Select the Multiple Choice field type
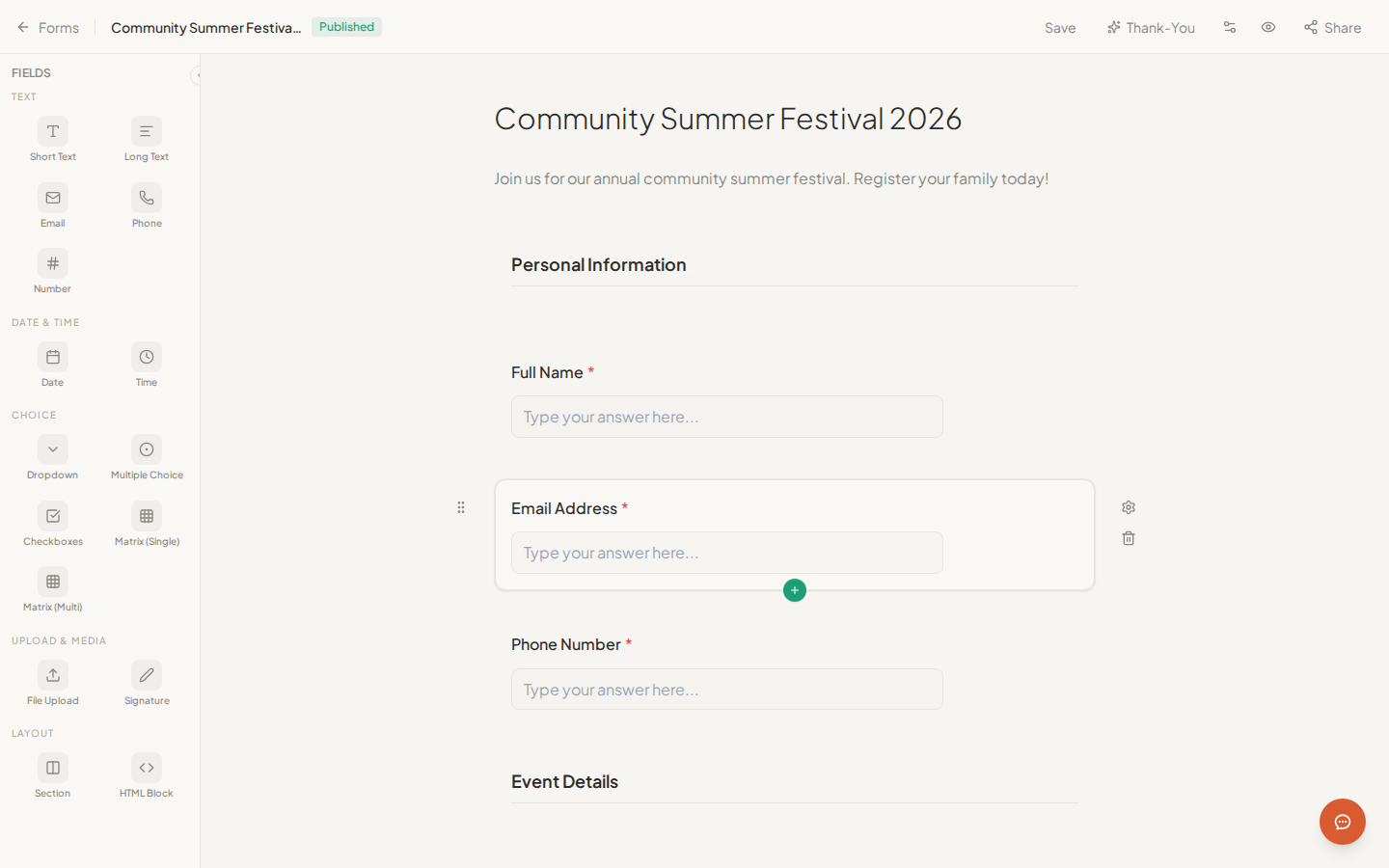This screenshot has height=868, width=1389. [x=146, y=456]
